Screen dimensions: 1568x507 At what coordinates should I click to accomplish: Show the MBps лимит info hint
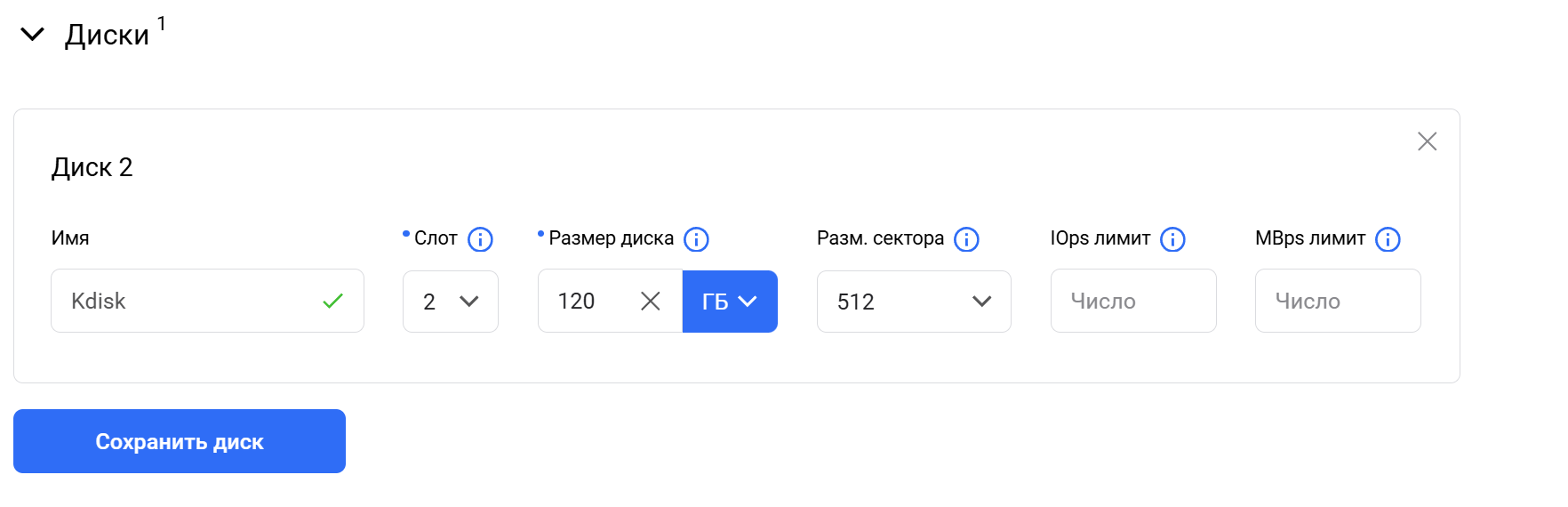click(x=1388, y=239)
